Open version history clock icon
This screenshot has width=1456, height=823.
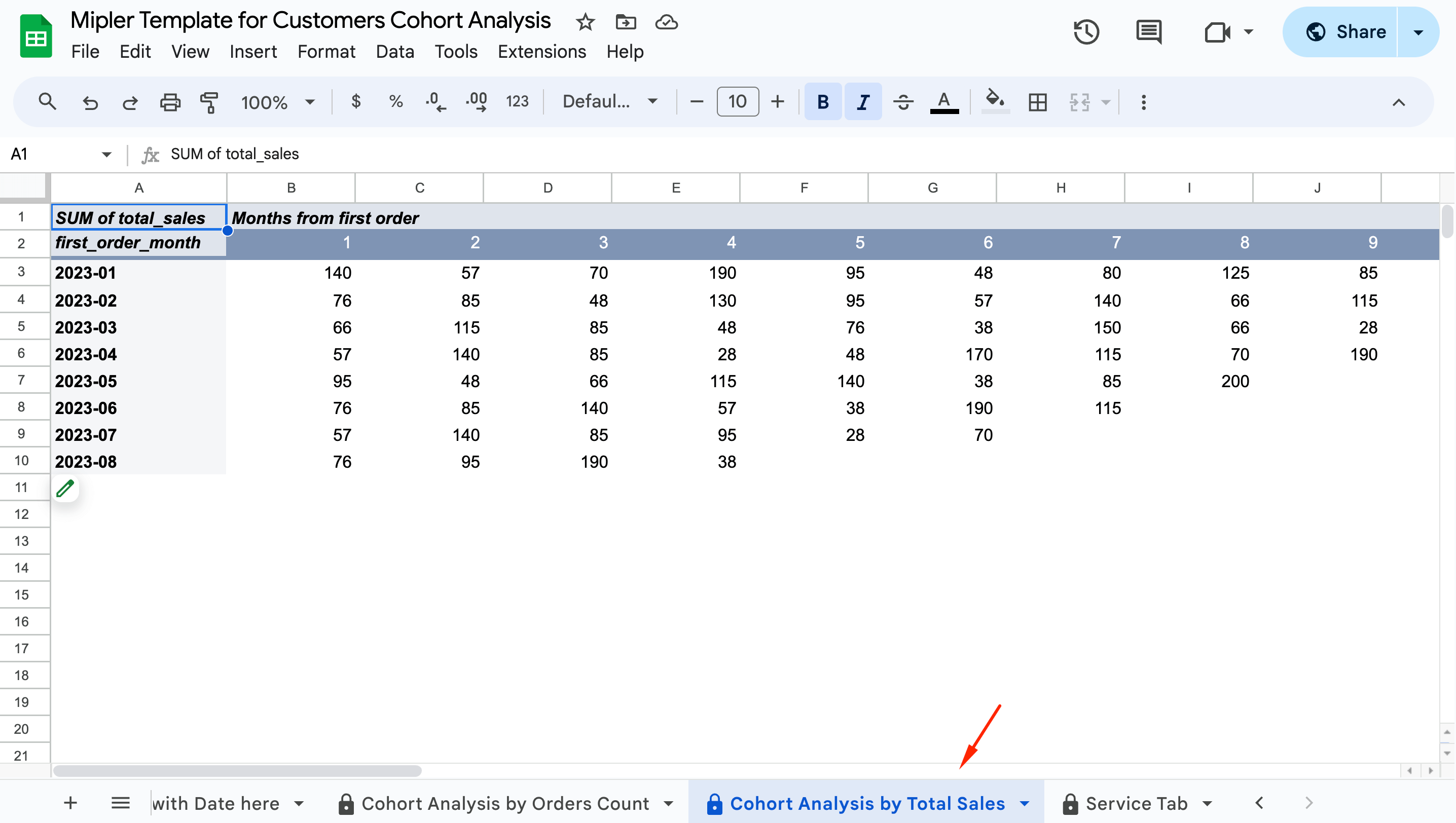pyautogui.click(x=1085, y=31)
